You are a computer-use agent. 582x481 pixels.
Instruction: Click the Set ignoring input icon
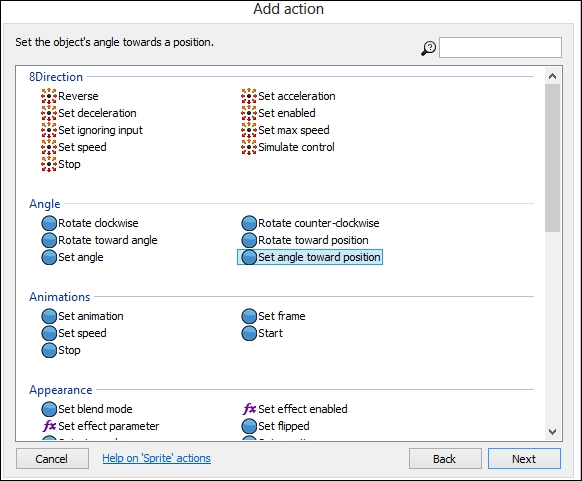pyautogui.click(x=49, y=130)
